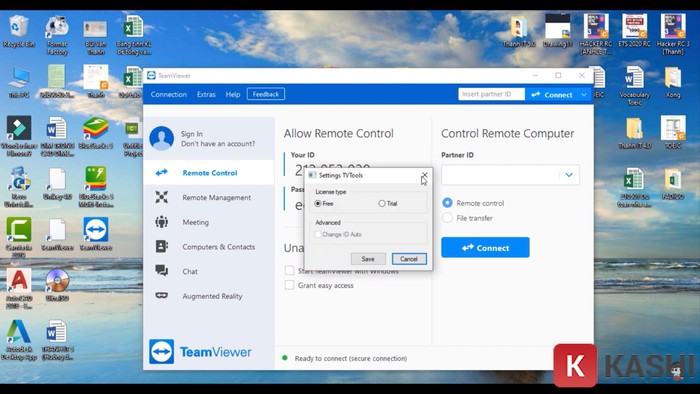
Task: Select the Xong folder on desktop
Action: pyautogui.click(x=673, y=82)
